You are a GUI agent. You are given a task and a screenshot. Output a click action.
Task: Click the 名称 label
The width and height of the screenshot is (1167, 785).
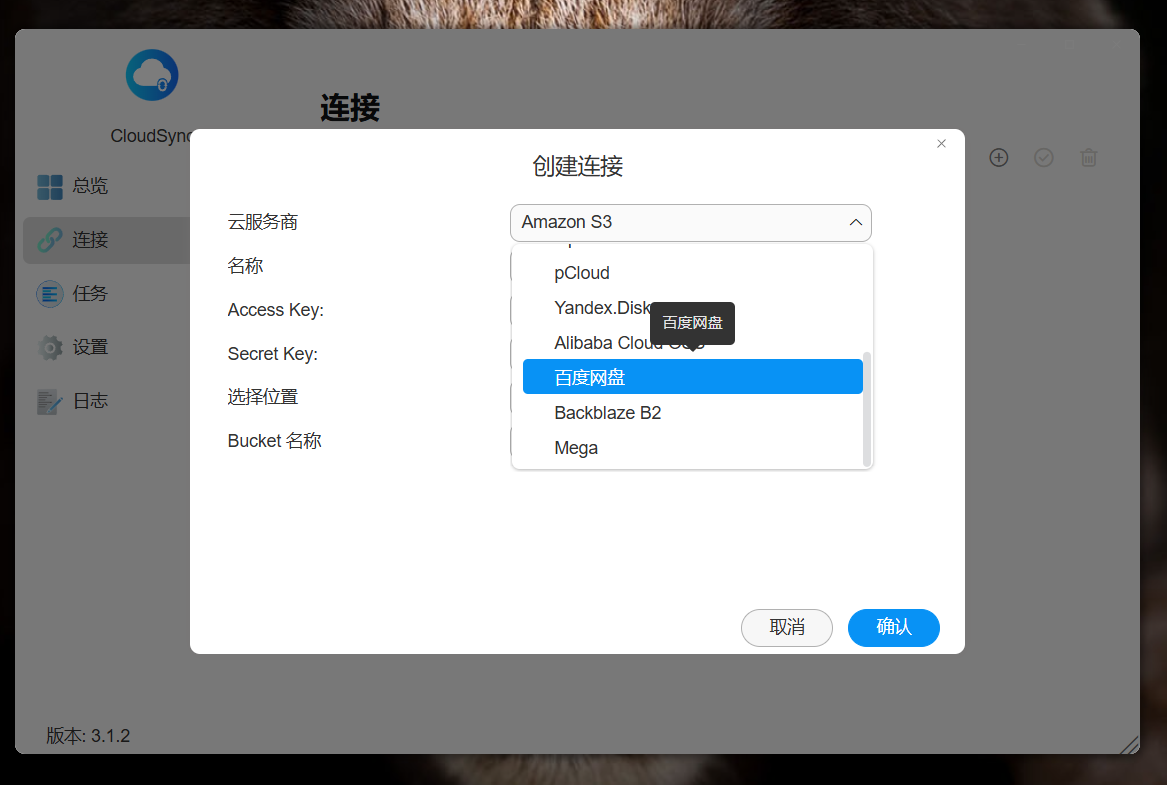click(x=245, y=266)
